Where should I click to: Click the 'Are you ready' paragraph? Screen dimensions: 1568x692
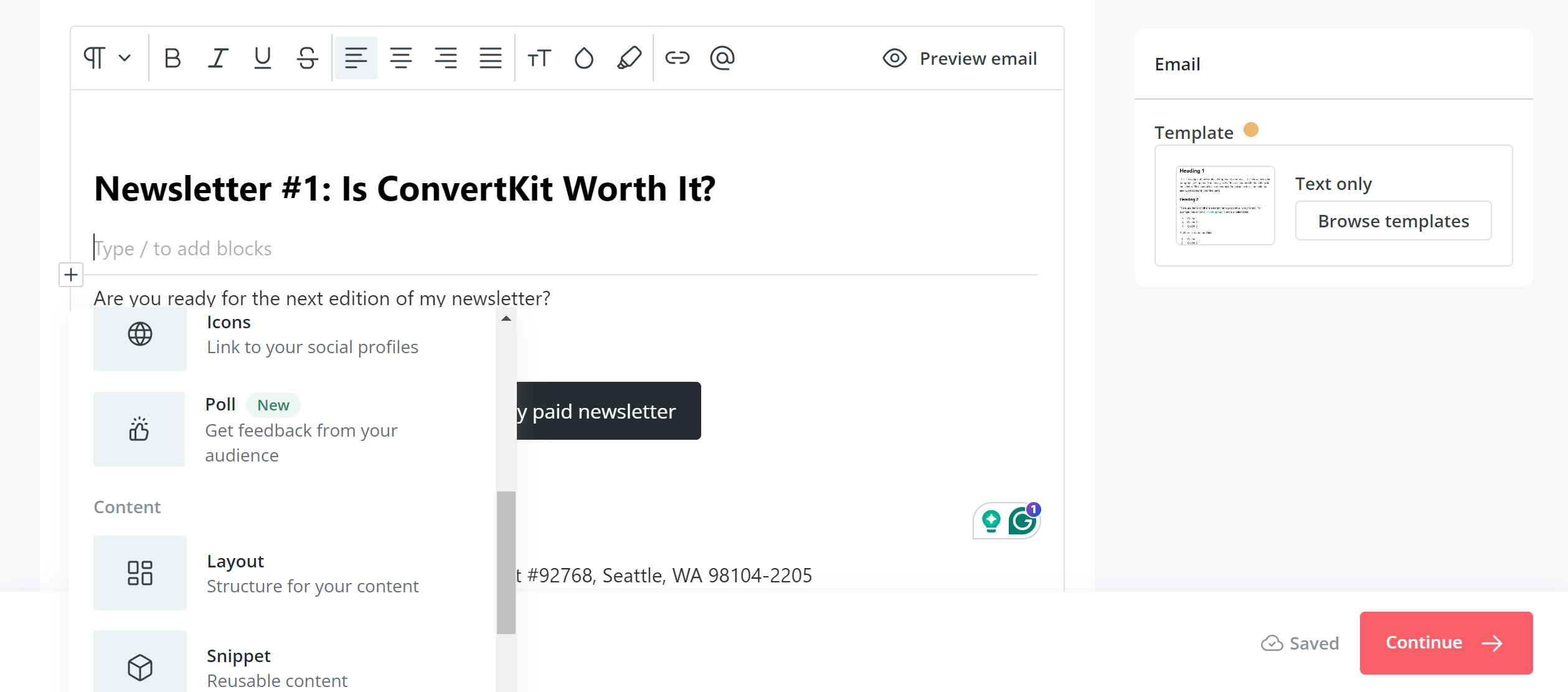pyautogui.click(x=322, y=298)
